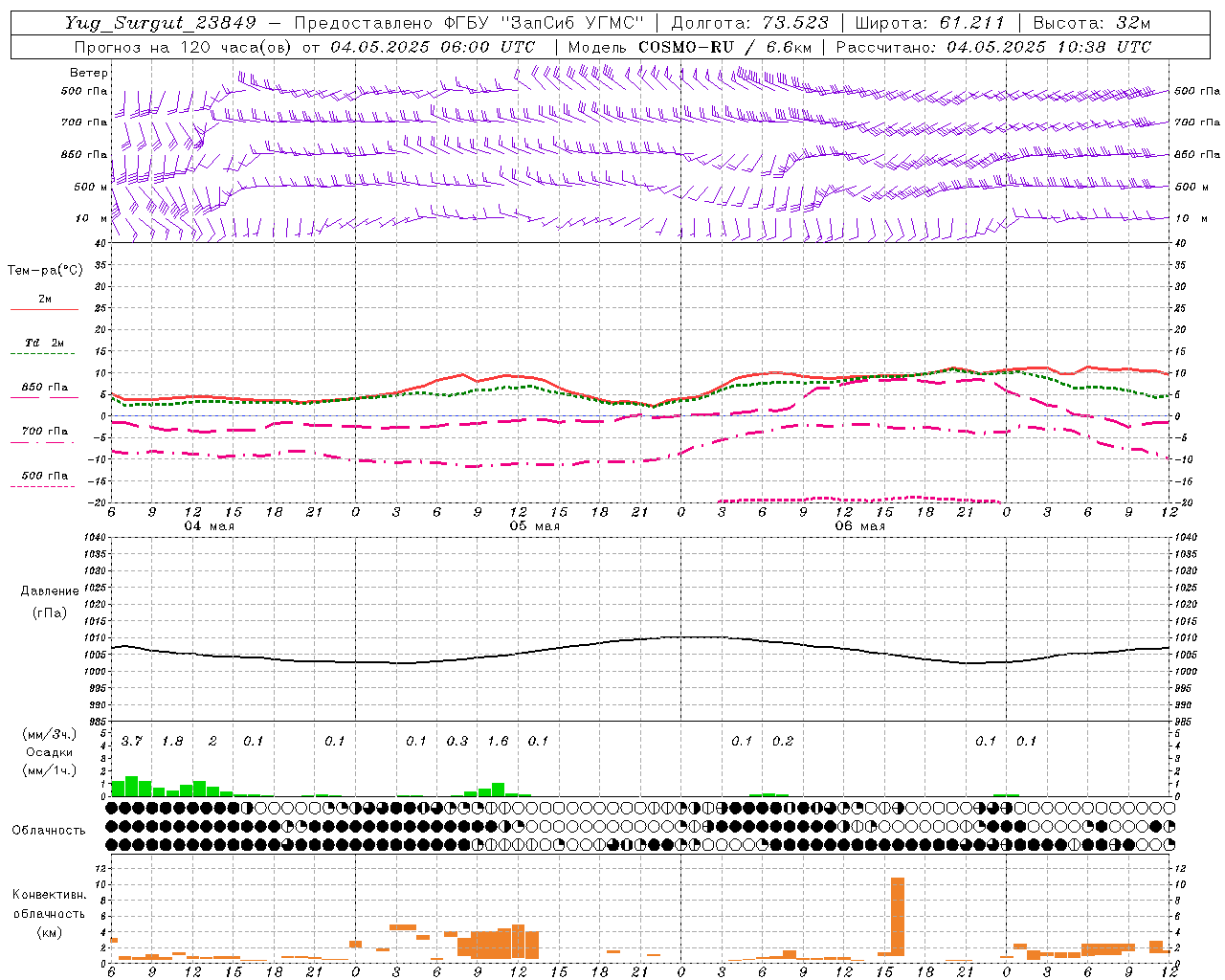Screen dimensions: 1225x980
Task: Click the left "500 м" wind level label
Action: tap(91, 187)
